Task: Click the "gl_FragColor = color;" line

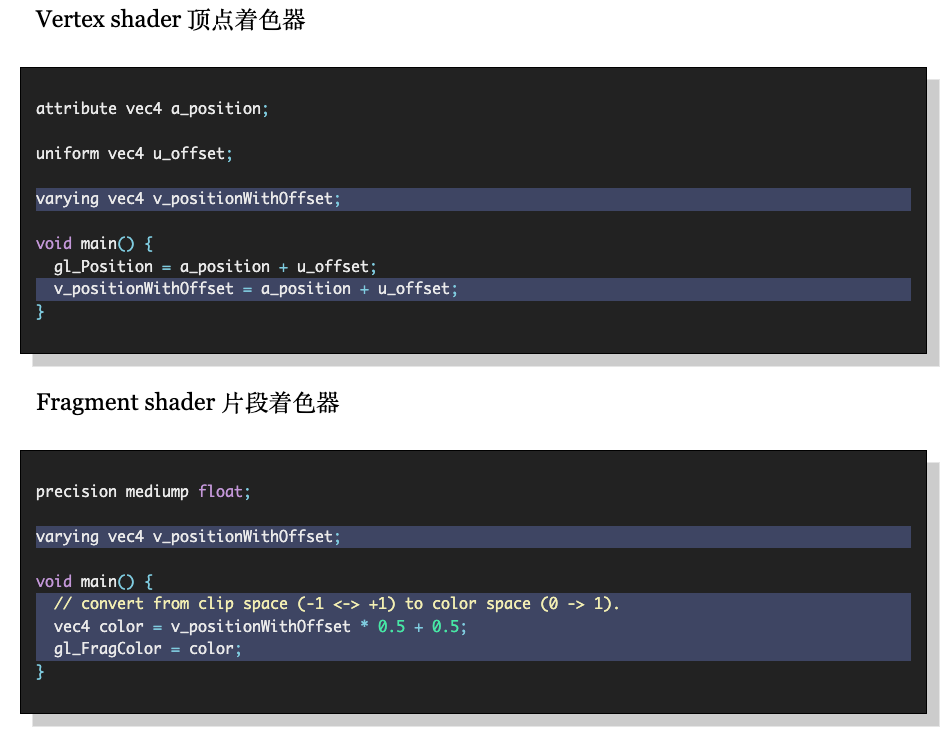Action: pyautogui.click(x=148, y=649)
